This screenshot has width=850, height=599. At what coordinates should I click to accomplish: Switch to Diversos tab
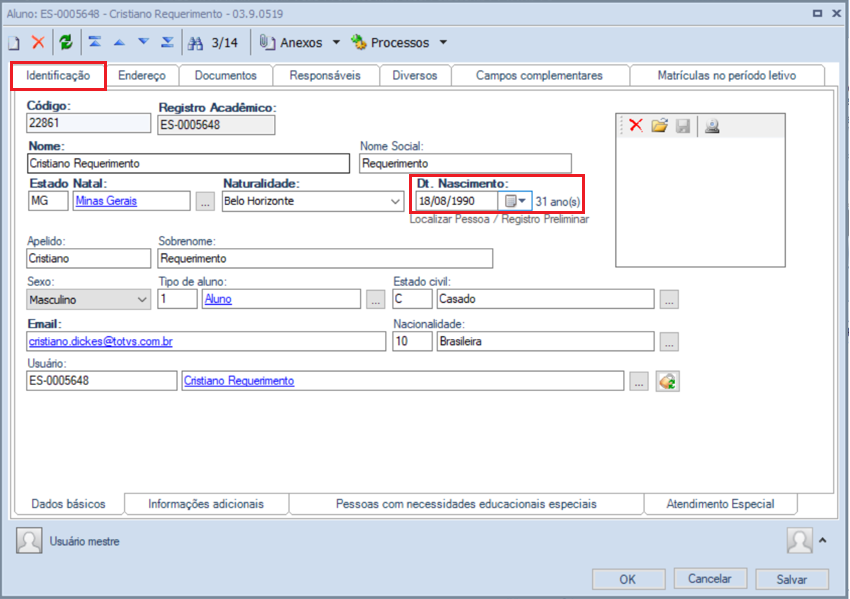[415, 75]
